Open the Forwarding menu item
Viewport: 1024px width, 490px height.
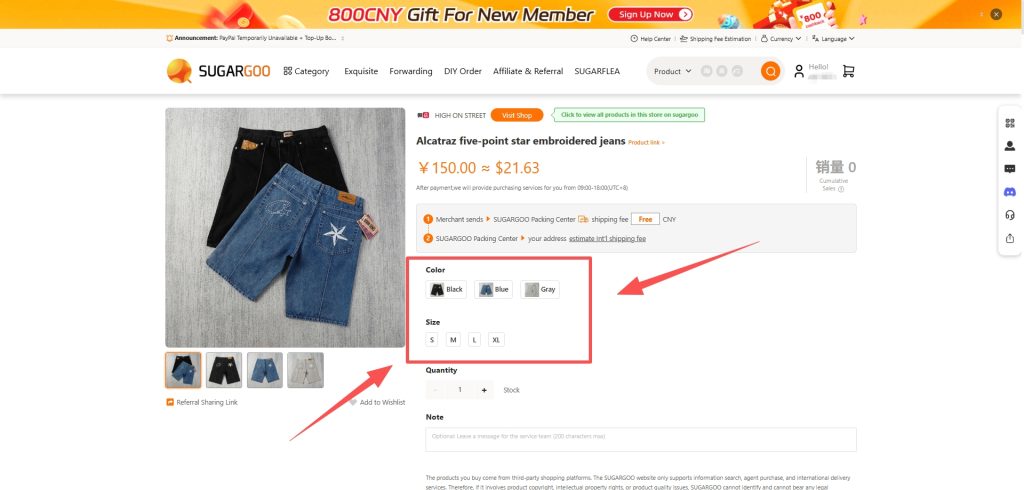click(x=411, y=71)
